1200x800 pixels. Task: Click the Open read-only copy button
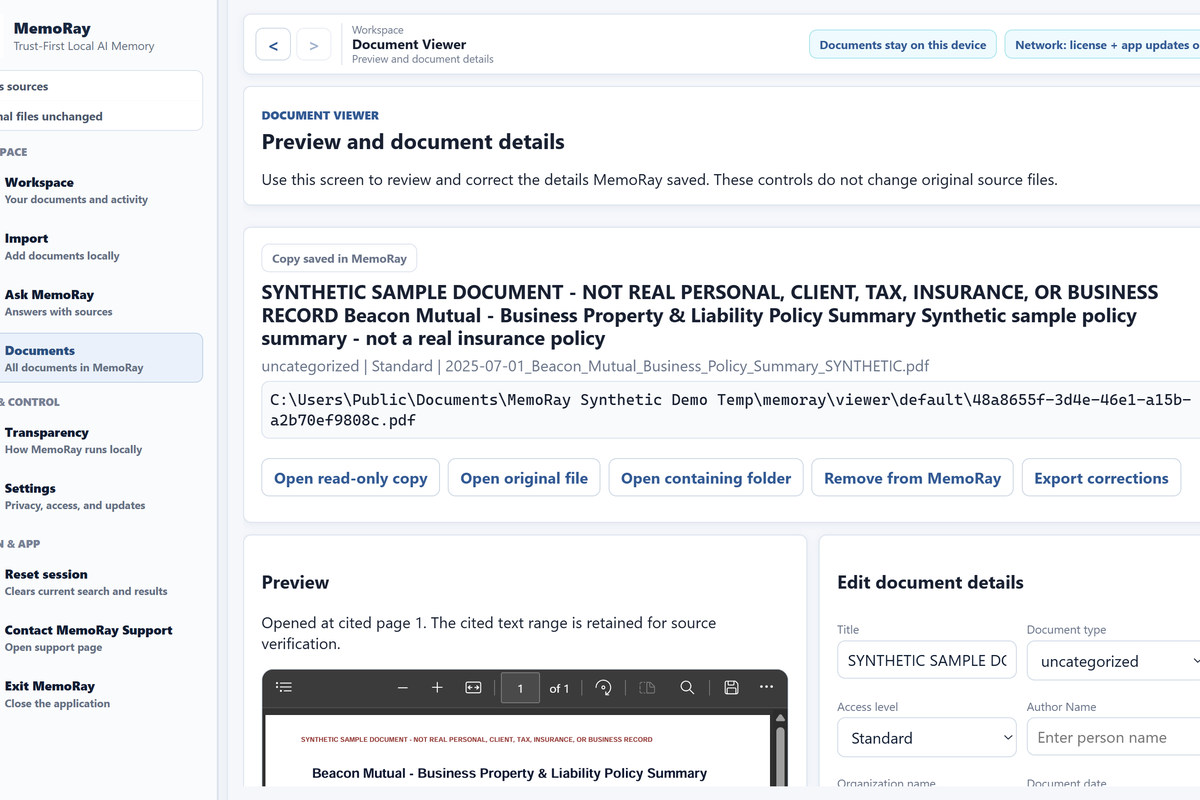coord(351,478)
